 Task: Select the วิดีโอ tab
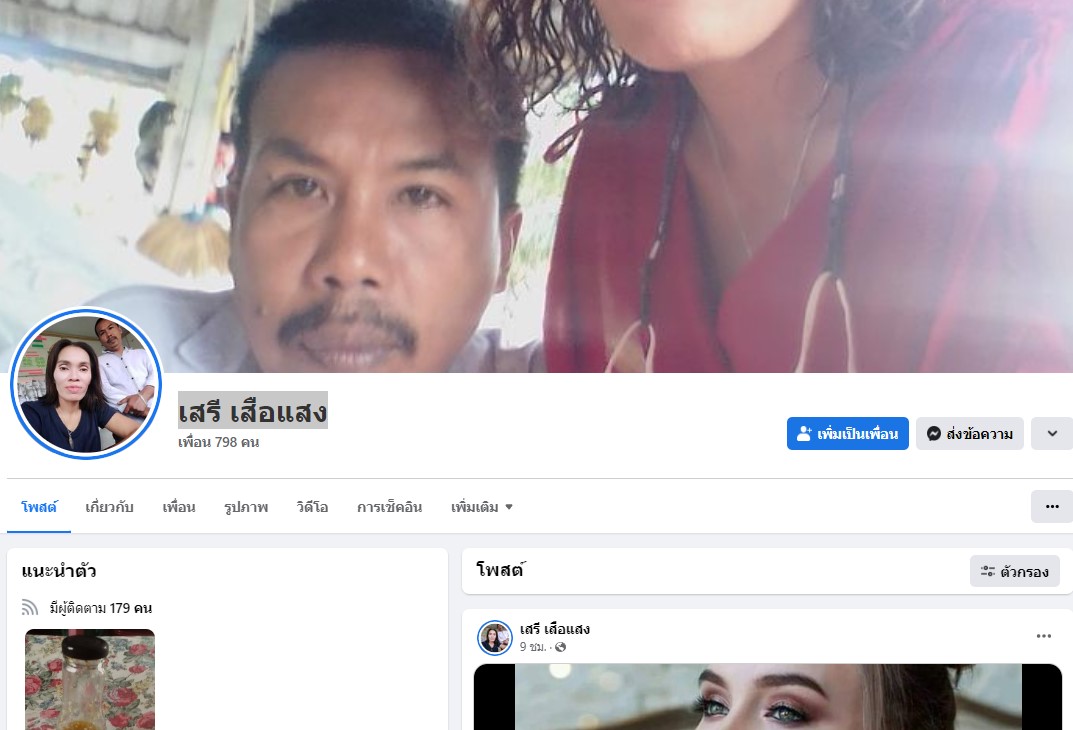(312, 507)
